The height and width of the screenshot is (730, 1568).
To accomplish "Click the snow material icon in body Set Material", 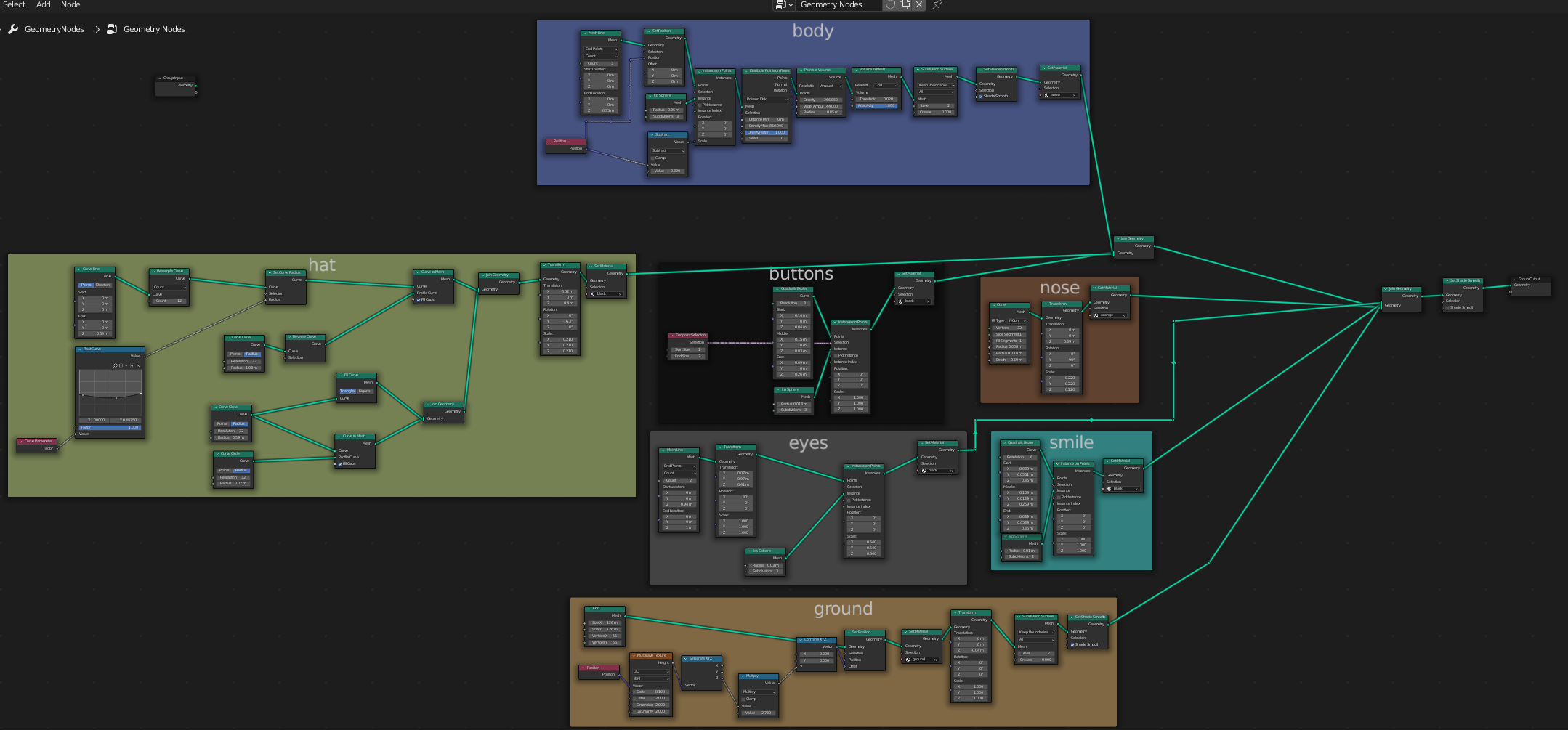I will 1046,94.
